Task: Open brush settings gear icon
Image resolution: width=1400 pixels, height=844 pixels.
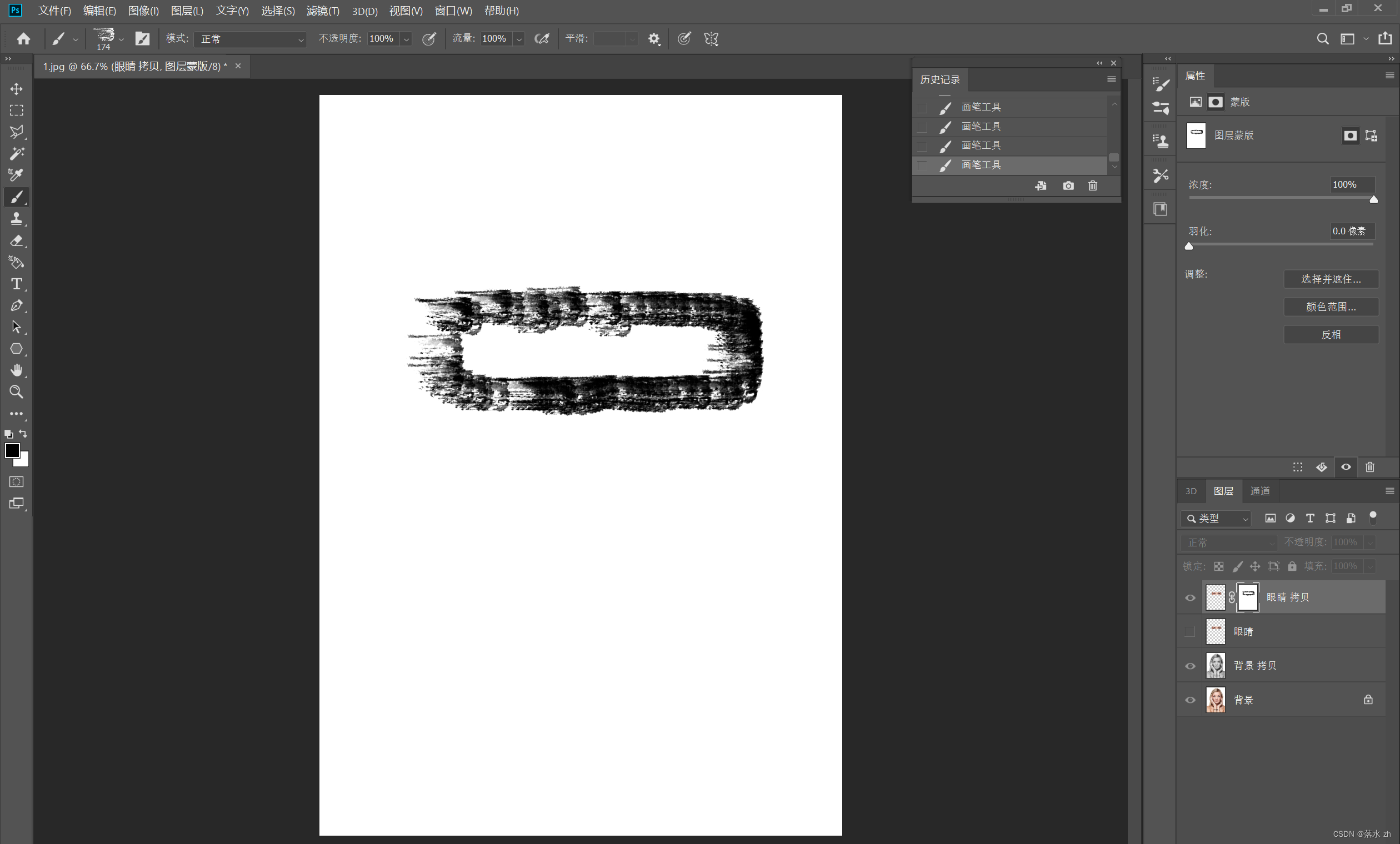Action: coord(654,39)
